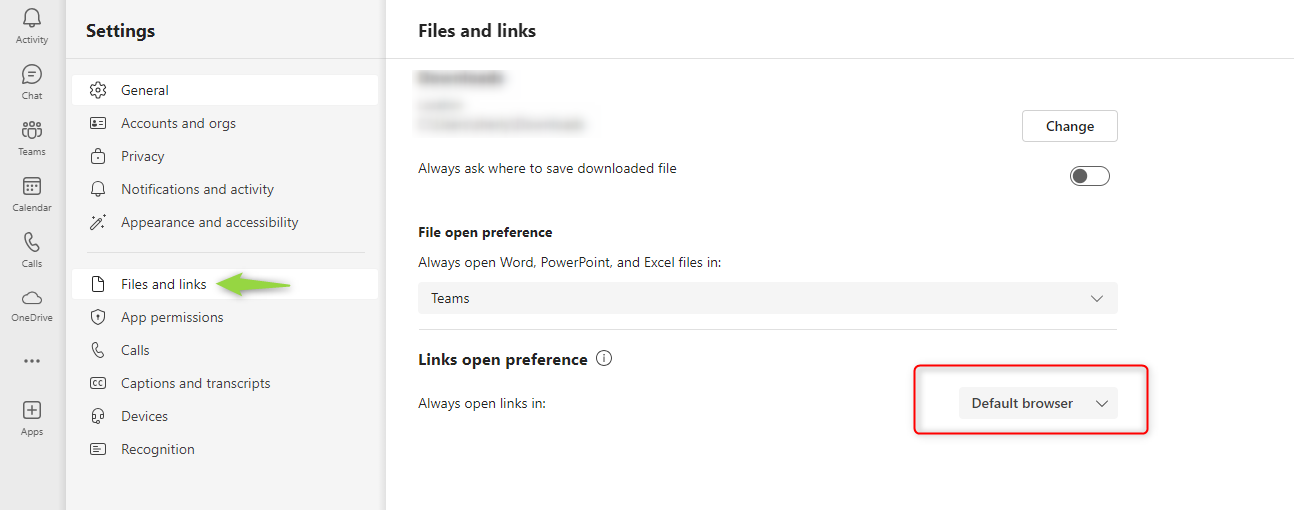Click the Links open preference info icon
The height and width of the screenshot is (510, 1294).
pos(604,358)
